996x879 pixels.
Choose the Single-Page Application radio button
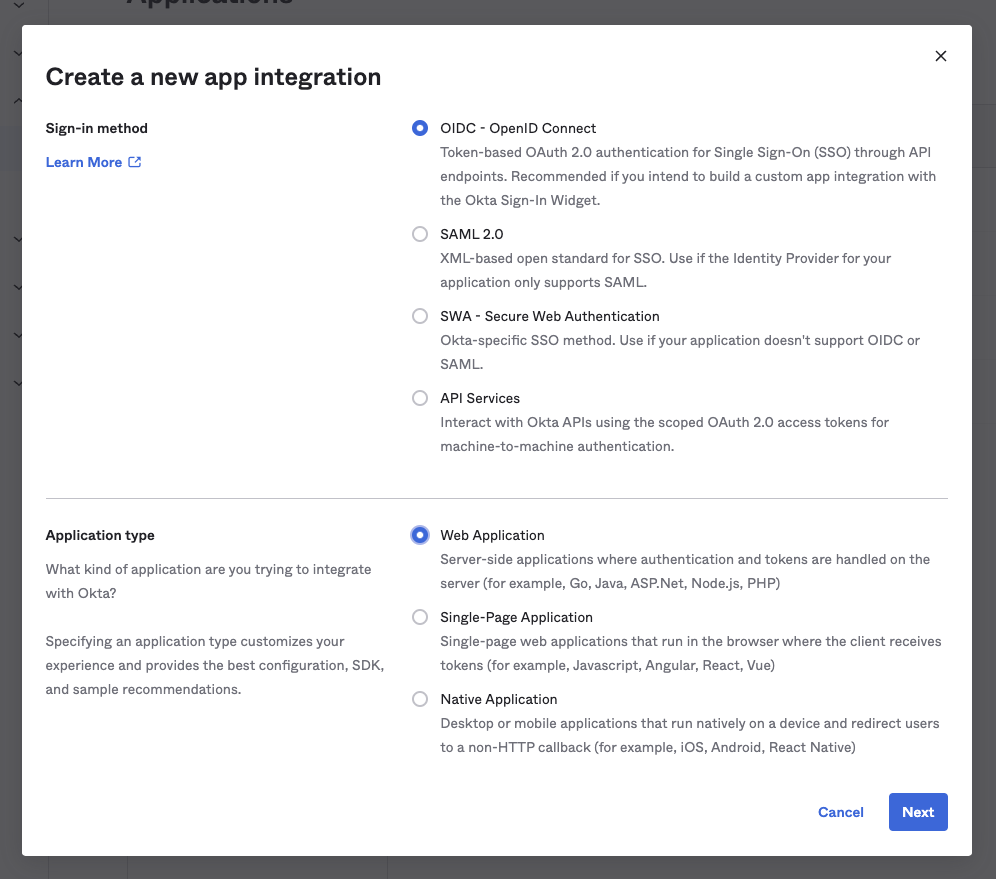pos(420,617)
